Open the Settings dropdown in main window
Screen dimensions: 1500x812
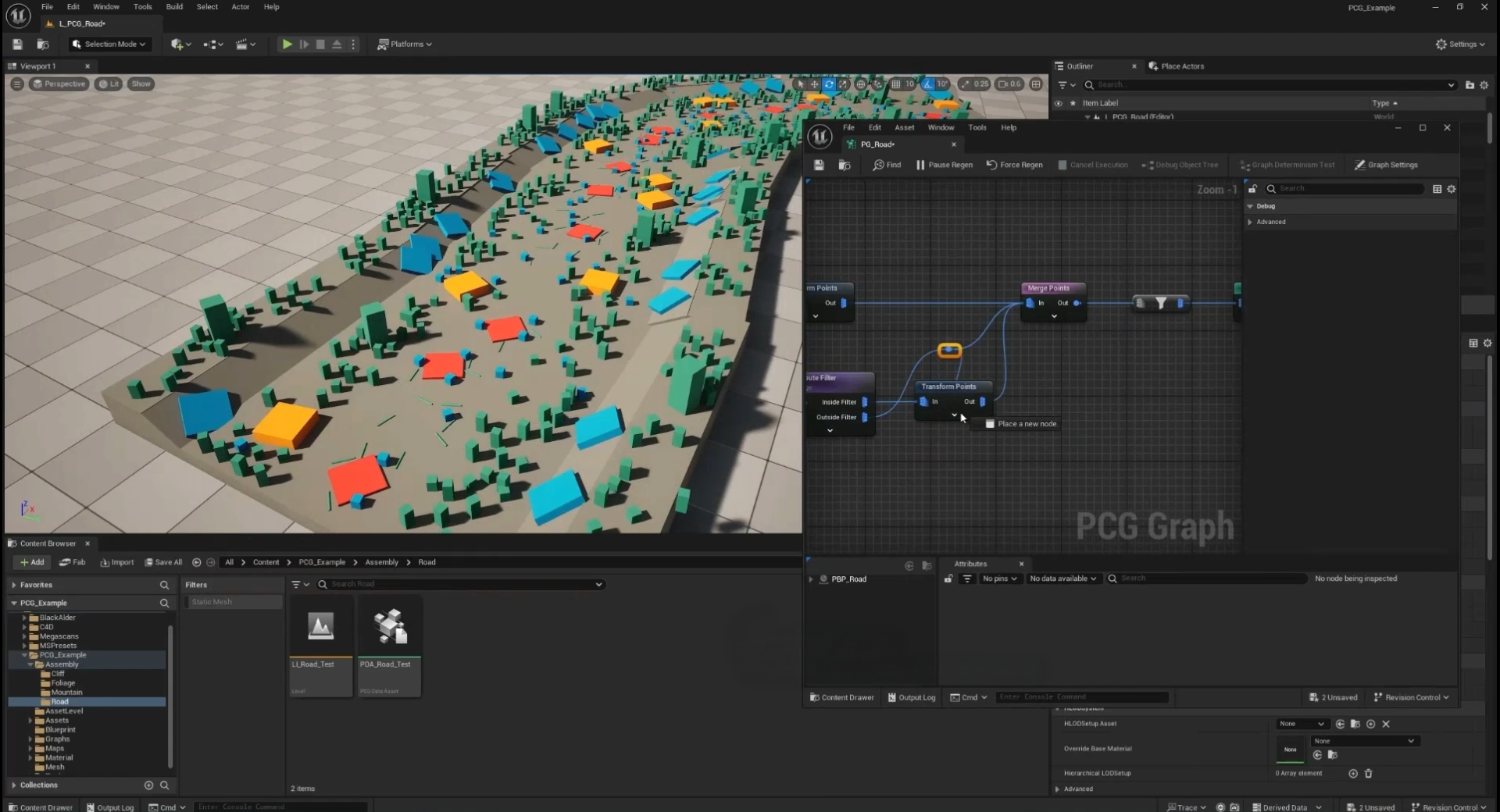coord(1460,45)
